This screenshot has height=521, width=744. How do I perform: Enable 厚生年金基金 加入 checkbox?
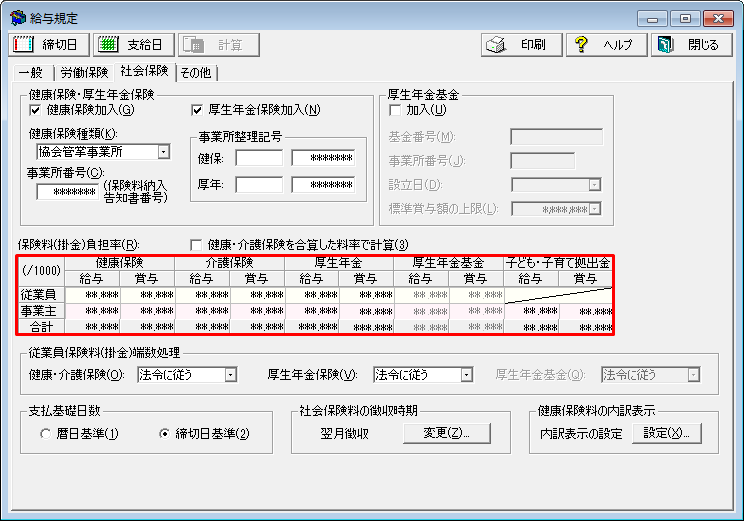click(x=394, y=110)
